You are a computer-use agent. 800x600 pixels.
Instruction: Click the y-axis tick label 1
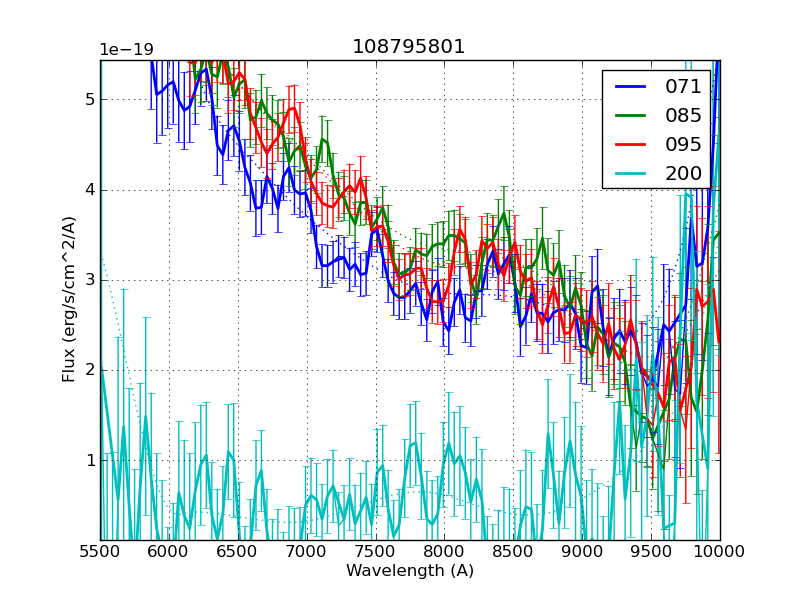88,461
